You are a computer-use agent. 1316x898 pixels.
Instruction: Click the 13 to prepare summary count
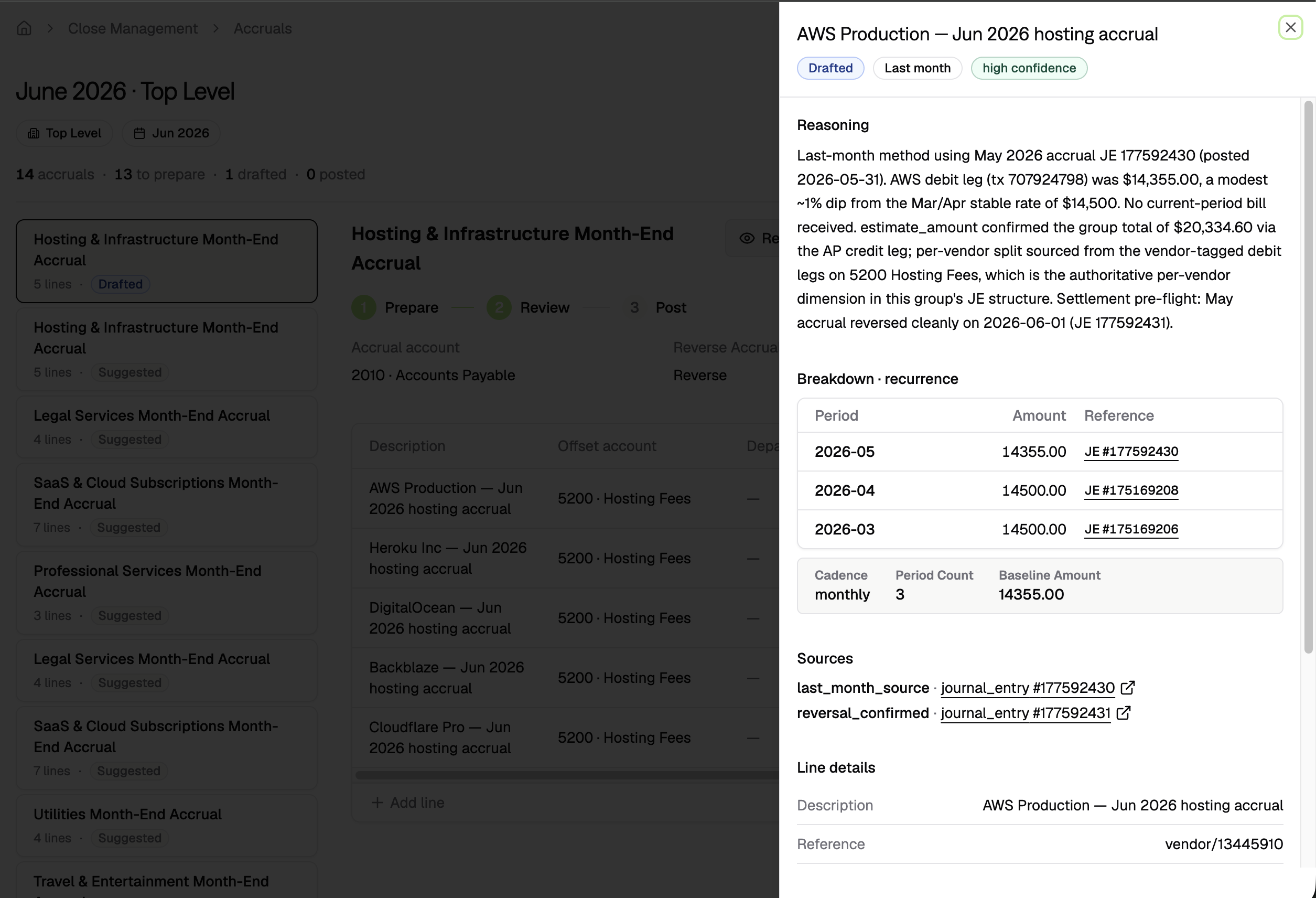pos(160,174)
